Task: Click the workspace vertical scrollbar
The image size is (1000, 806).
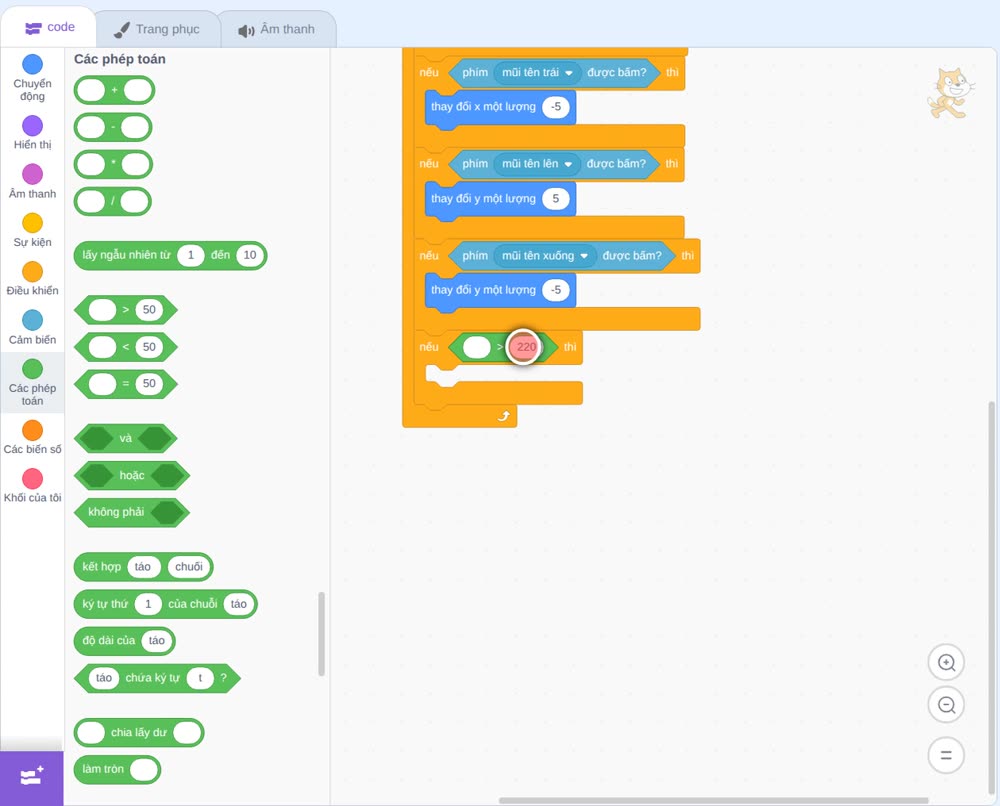Action: pos(991,599)
